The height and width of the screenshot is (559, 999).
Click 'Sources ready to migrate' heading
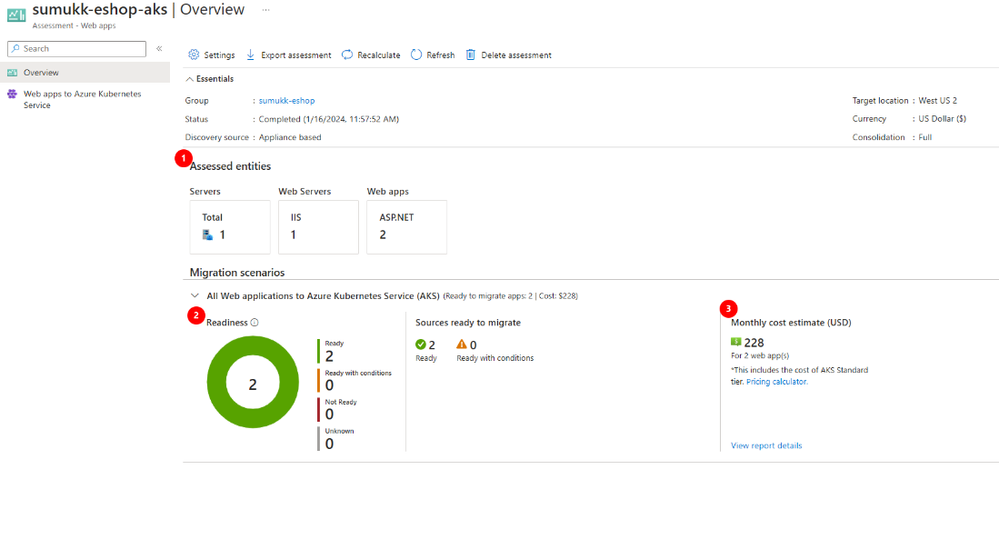468,323
